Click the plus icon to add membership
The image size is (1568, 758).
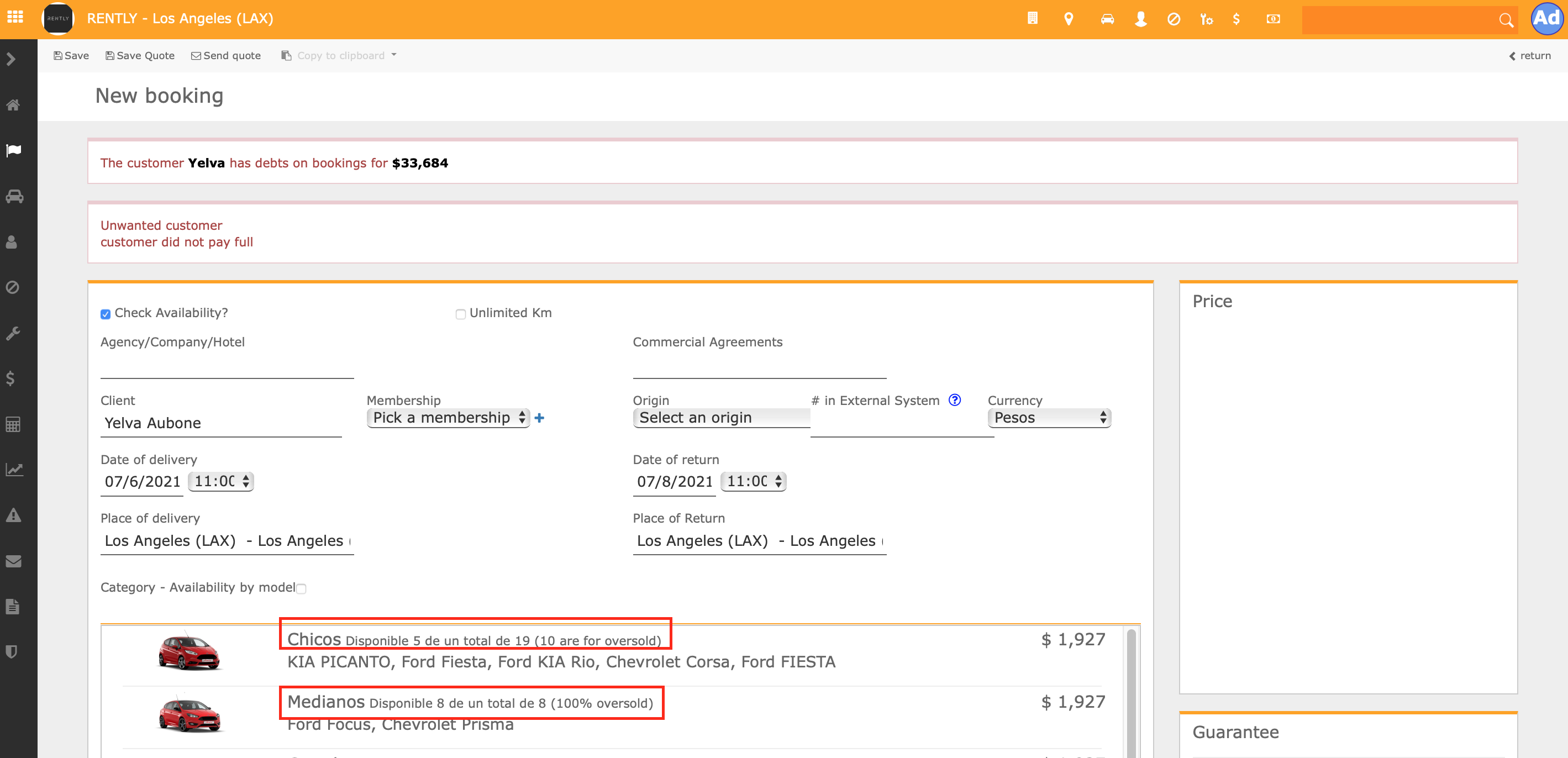(539, 418)
